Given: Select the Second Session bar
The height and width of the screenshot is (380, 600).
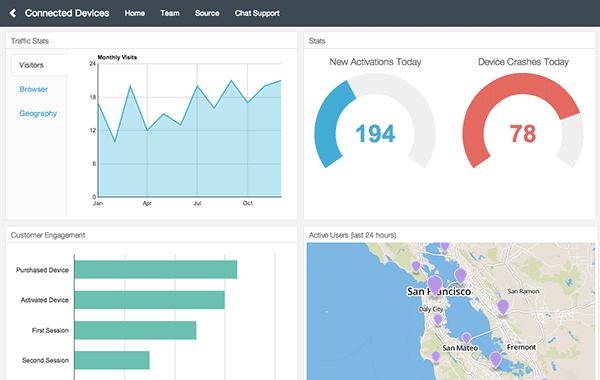Looking at the screenshot, I should point(112,360).
